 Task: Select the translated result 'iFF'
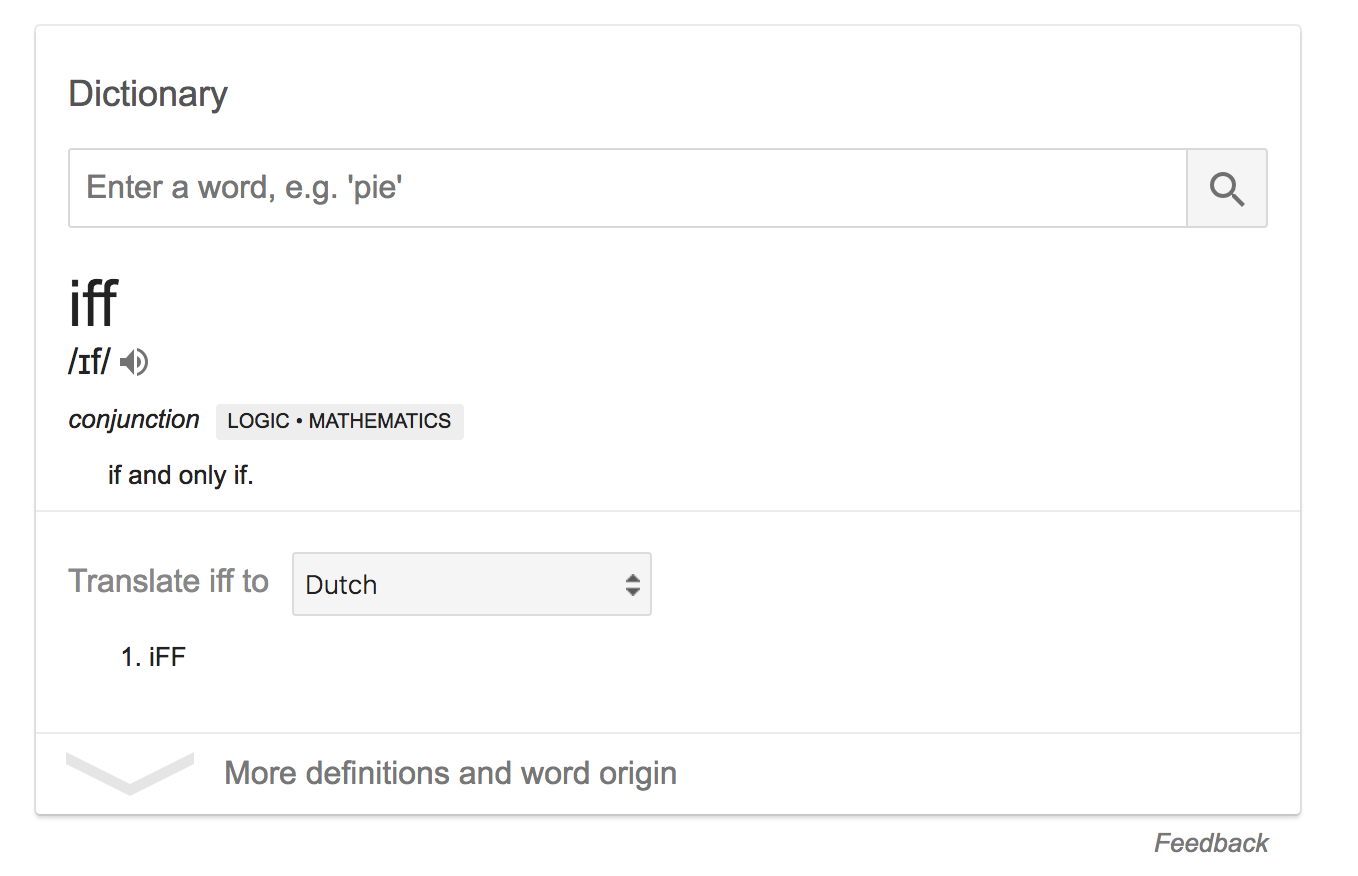(x=167, y=657)
